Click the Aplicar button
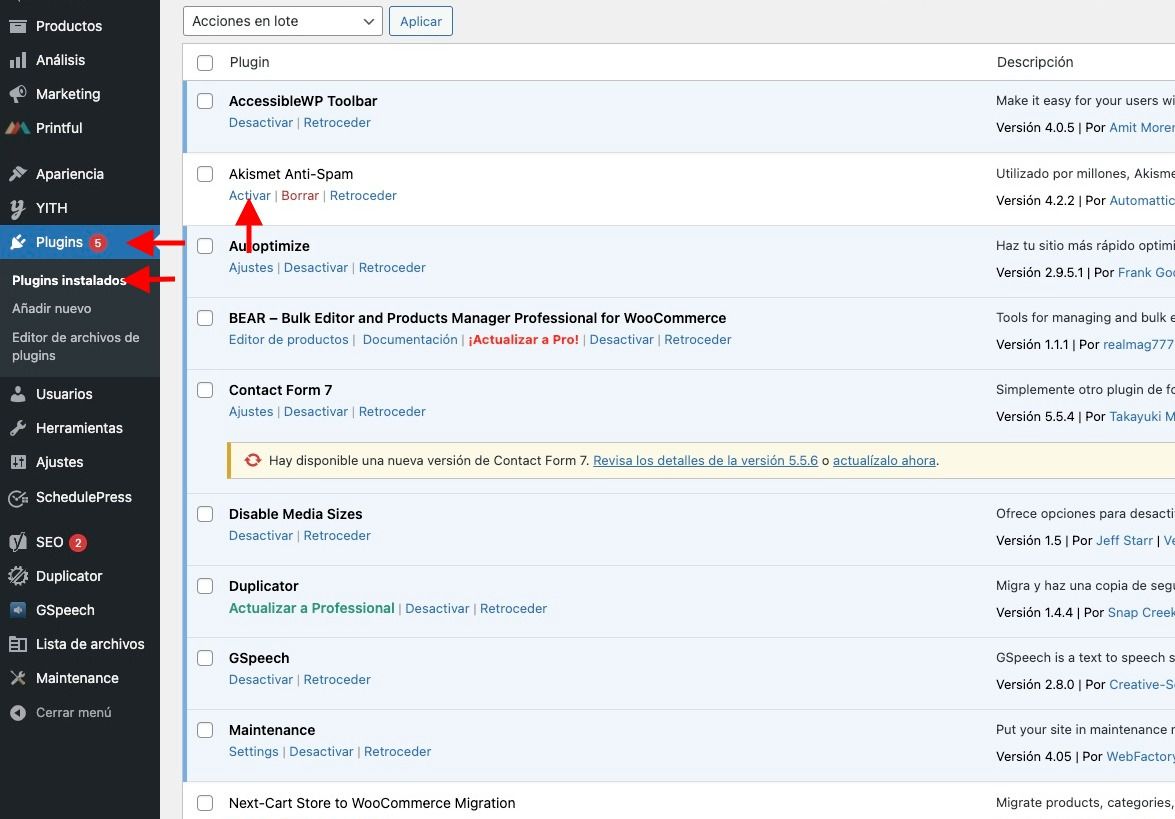The width and height of the screenshot is (1175, 819). [420, 21]
